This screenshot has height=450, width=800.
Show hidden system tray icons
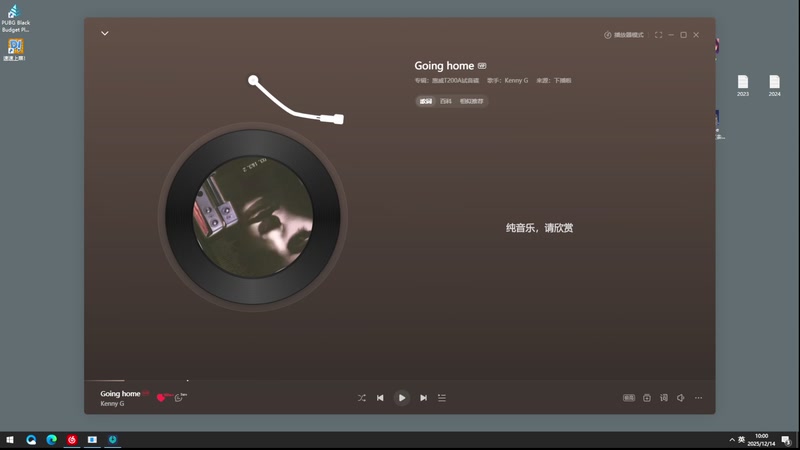(732, 440)
